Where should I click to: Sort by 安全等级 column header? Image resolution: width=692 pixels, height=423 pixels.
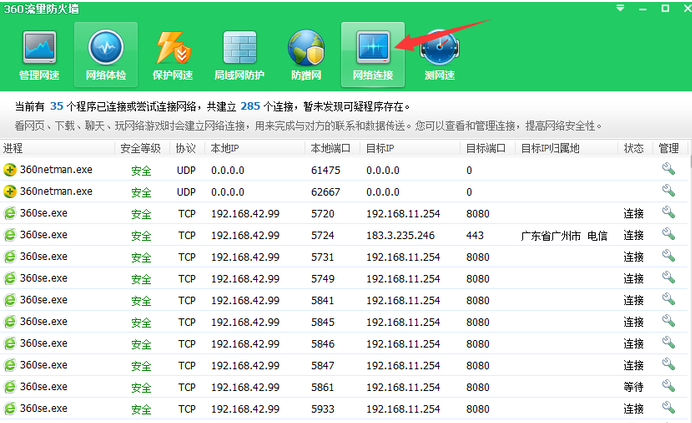click(142, 148)
